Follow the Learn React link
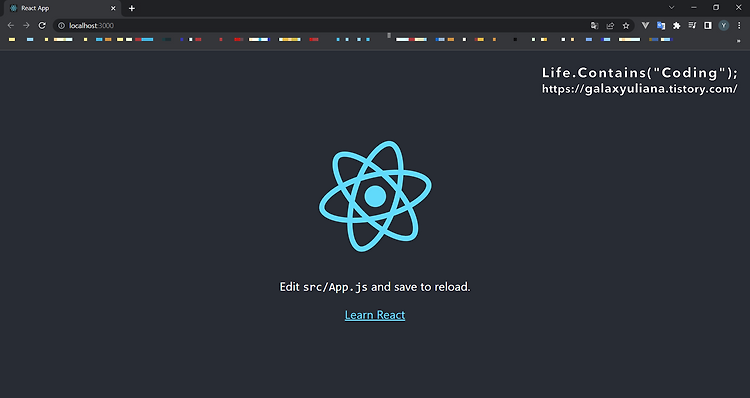Viewport: 750px width, 398px height. [375, 315]
